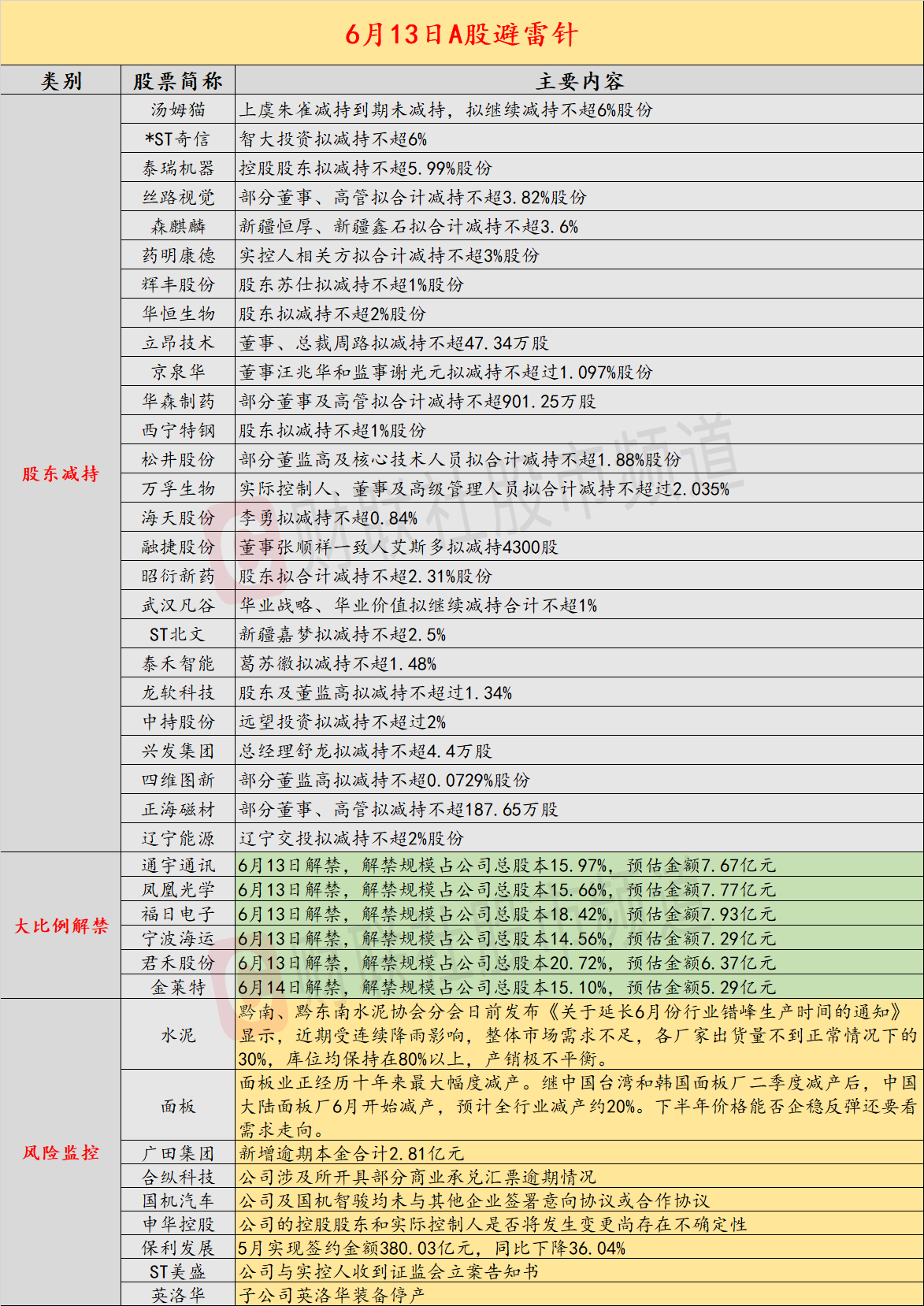
Task: Click the 保利发展 sales detail cell
Action: 579,1248
